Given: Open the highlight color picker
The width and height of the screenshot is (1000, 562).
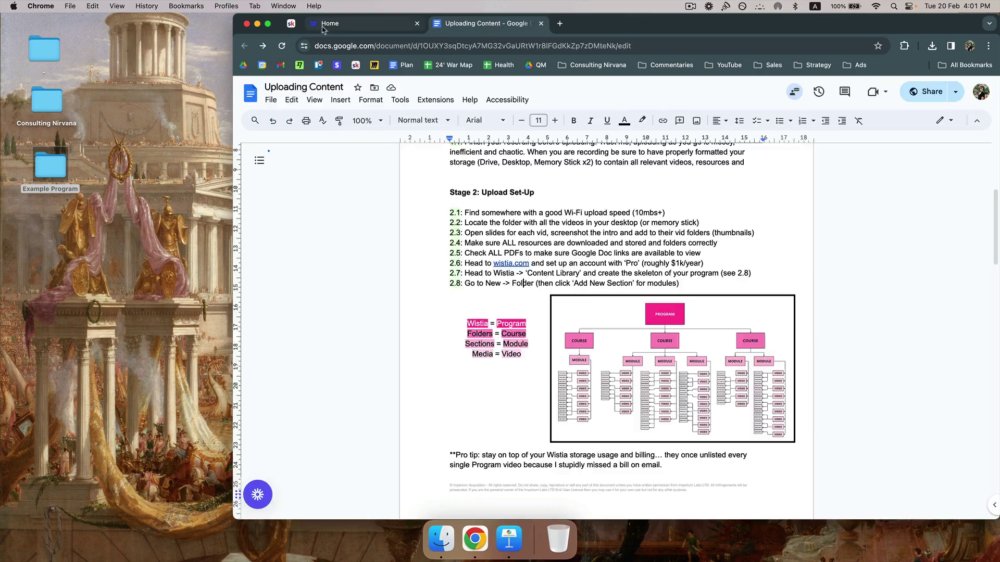Looking at the screenshot, I should (x=642, y=121).
